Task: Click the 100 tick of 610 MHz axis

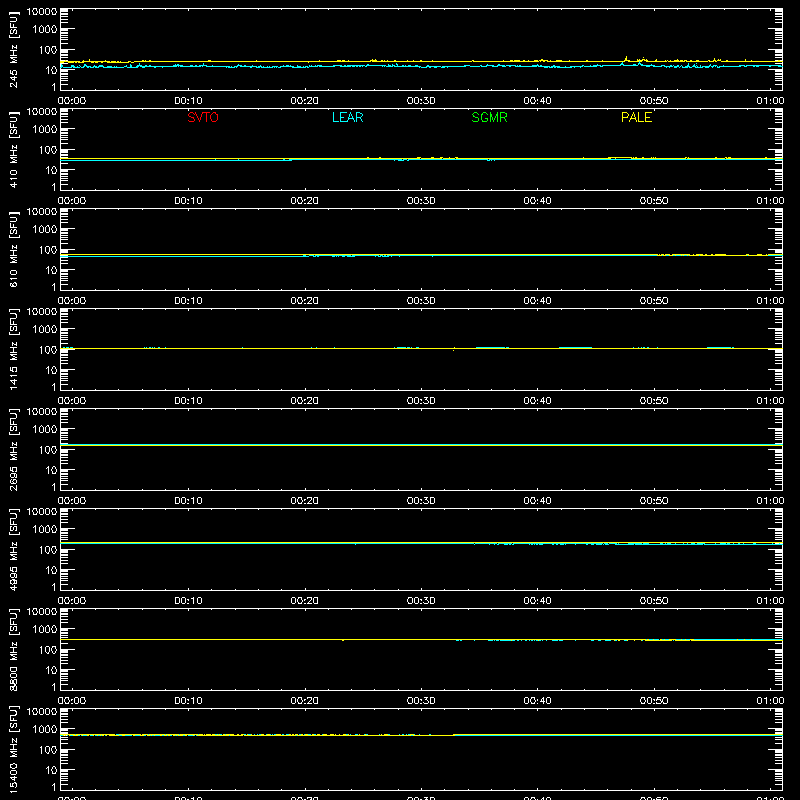Action: pos(48,250)
